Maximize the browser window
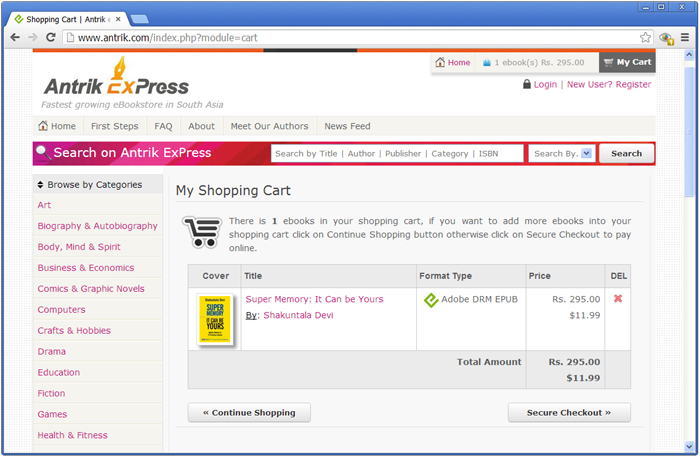This screenshot has height=458, width=700. tap(661, 7)
